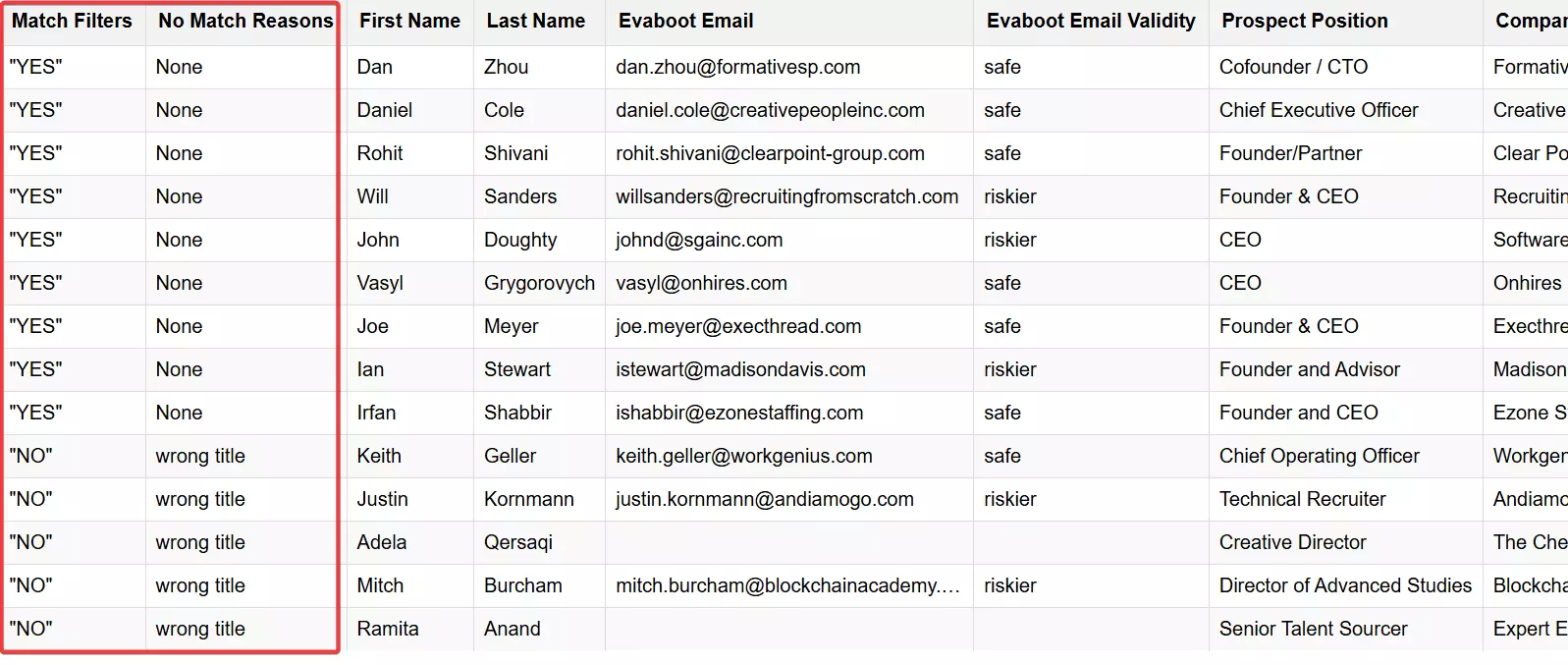
Task: Click the Match Filters column header
Action: click(x=72, y=21)
